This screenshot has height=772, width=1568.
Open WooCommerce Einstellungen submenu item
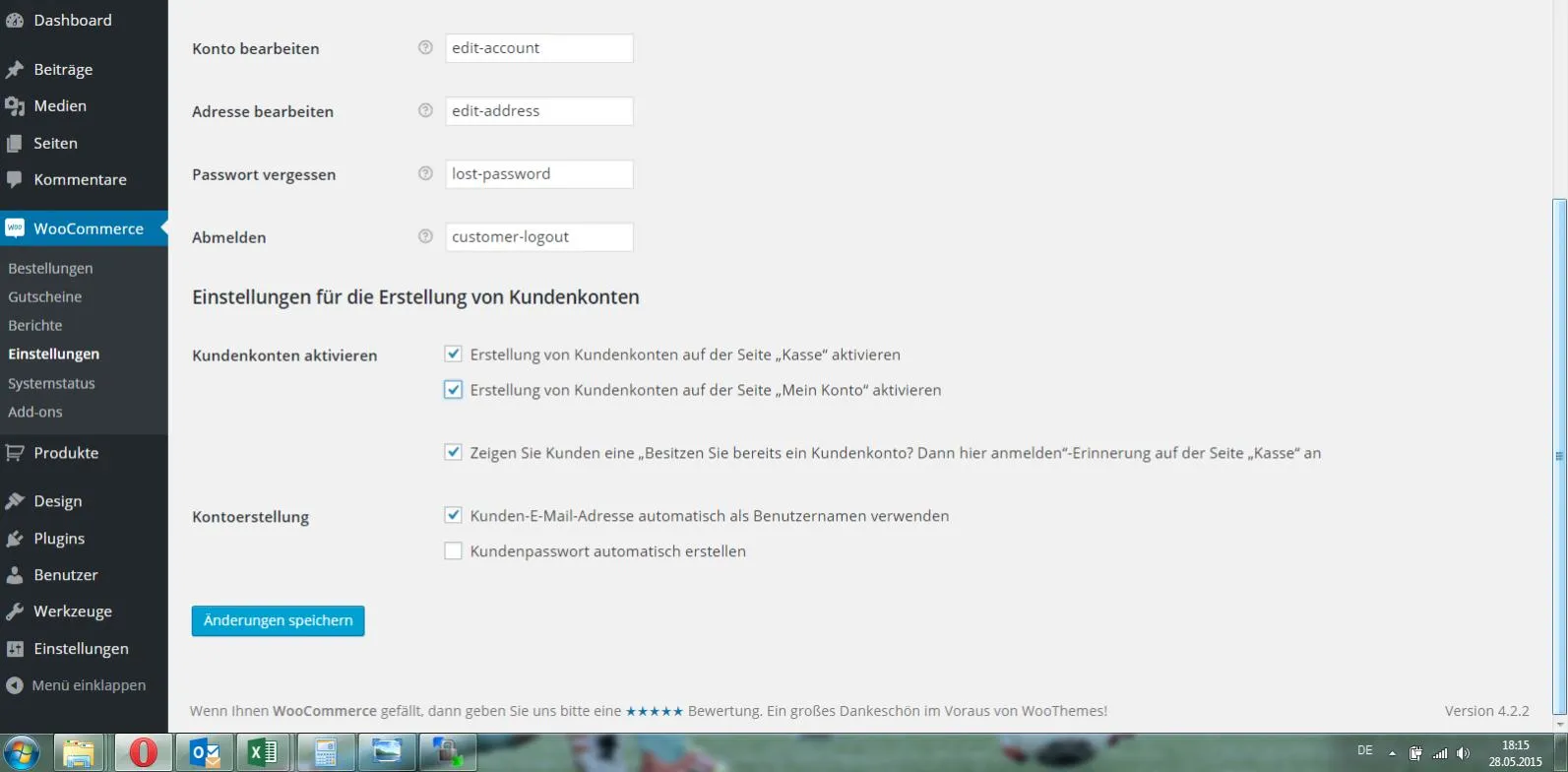coord(54,354)
